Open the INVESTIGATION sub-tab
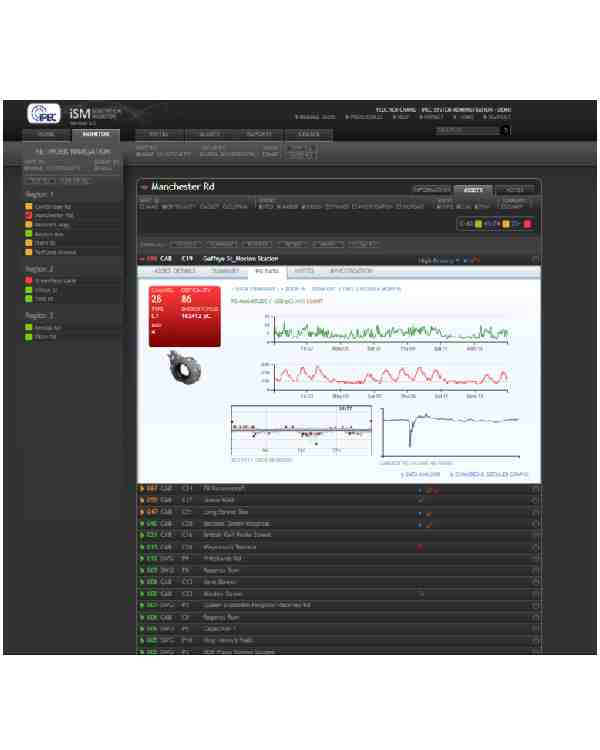Image resolution: width=600 pixels, height=750 pixels. pyautogui.click(x=351, y=271)
